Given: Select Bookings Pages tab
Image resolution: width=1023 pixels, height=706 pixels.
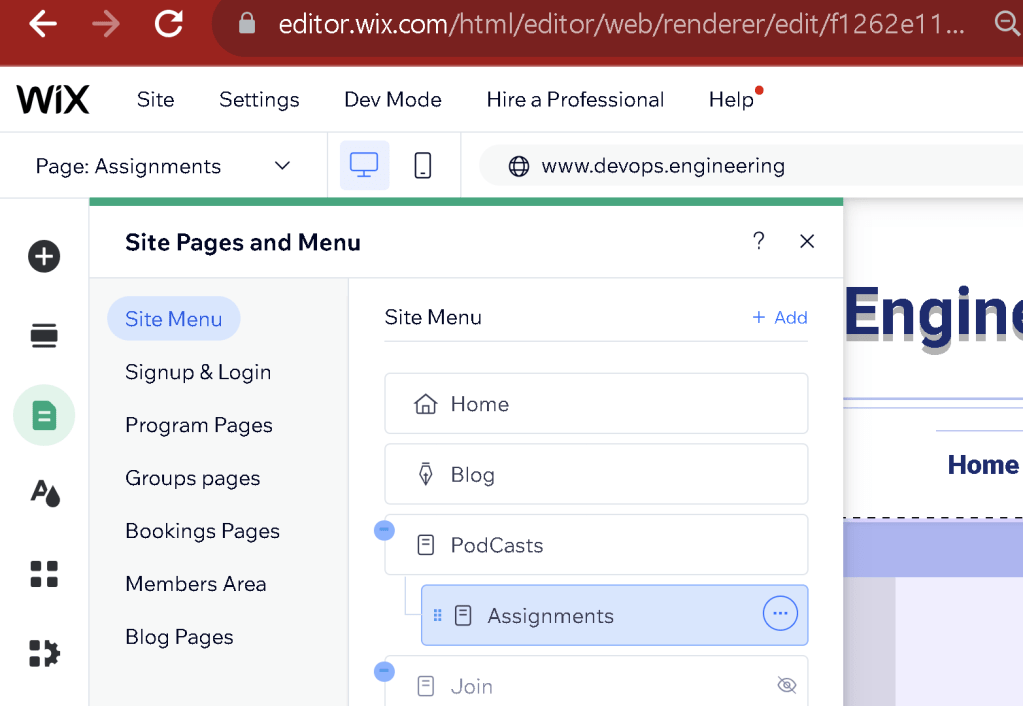Looking at the screenshot, I should (x=202, y=530).
